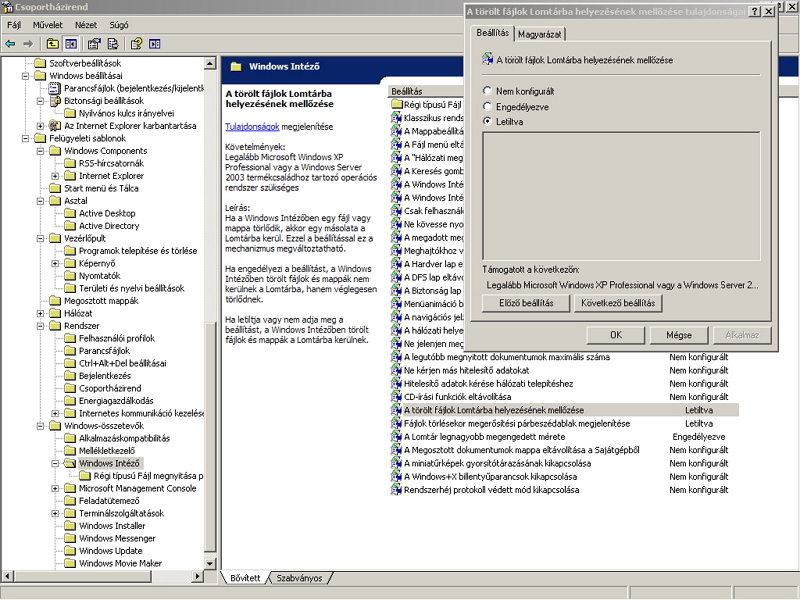Expand the Terminálszolgáltatások tree node
The height and width of the screenshot is (600, 800).
coord(55,513)
